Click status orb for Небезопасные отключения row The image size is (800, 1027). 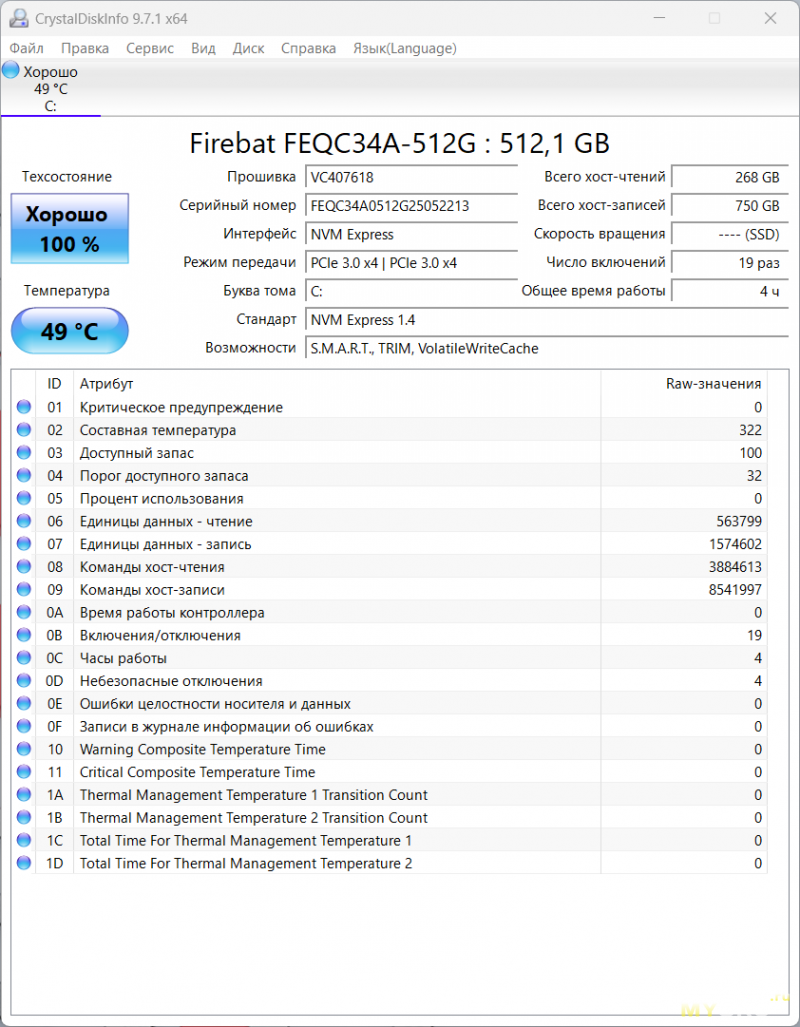(24, 681)
